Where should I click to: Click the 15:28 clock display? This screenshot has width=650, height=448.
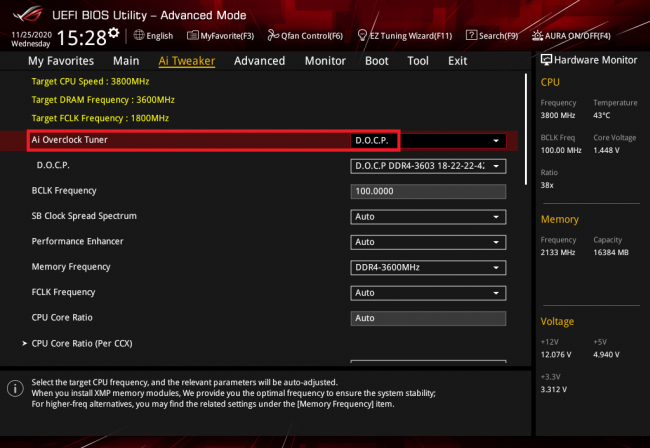[x=82, y=38]
